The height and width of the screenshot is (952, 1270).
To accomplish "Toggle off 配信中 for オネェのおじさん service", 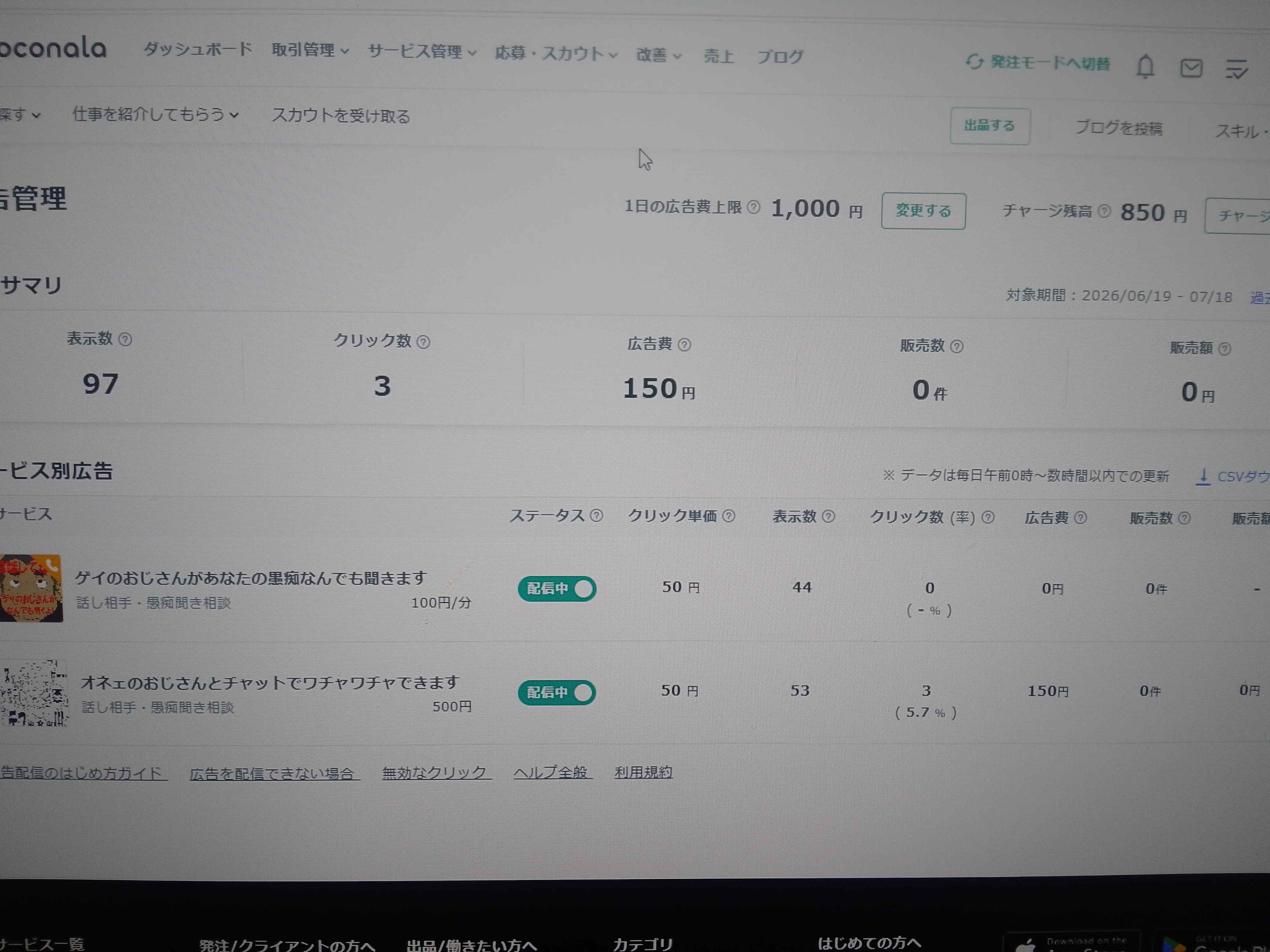I will point(556,693).
